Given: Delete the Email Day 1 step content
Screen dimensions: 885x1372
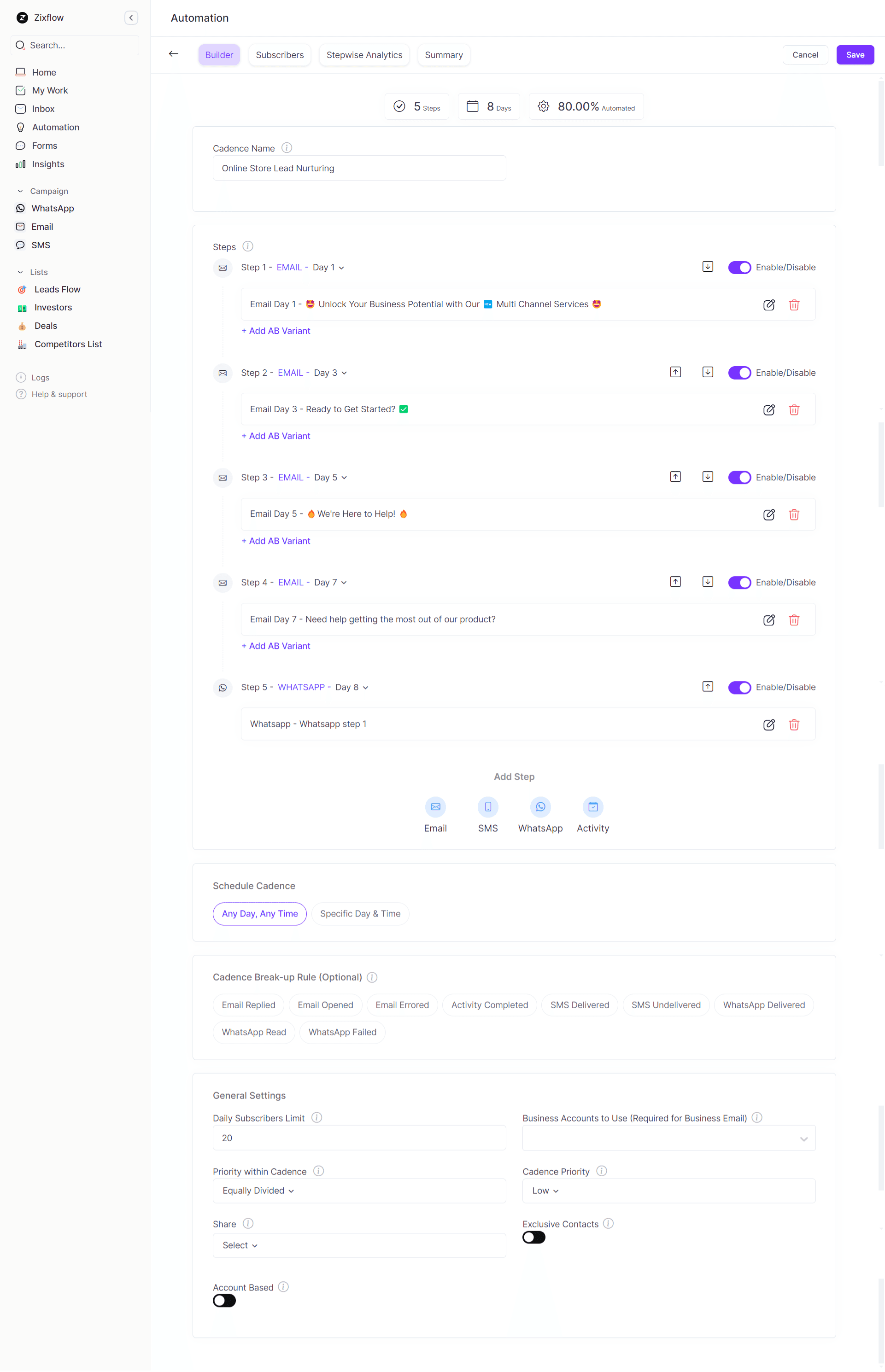Looking at the screenshot, I should click(x=794, y=304).
